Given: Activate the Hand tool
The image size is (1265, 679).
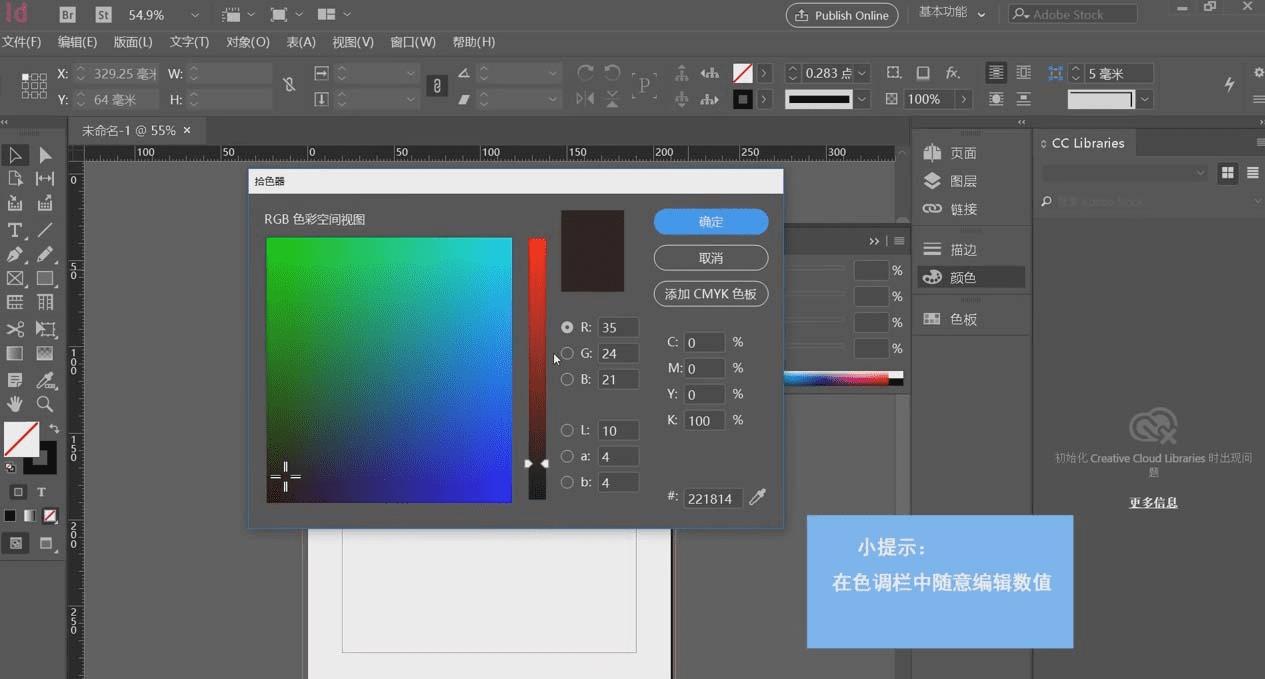Looking at the screenshot, I should (x=15, y=404).
